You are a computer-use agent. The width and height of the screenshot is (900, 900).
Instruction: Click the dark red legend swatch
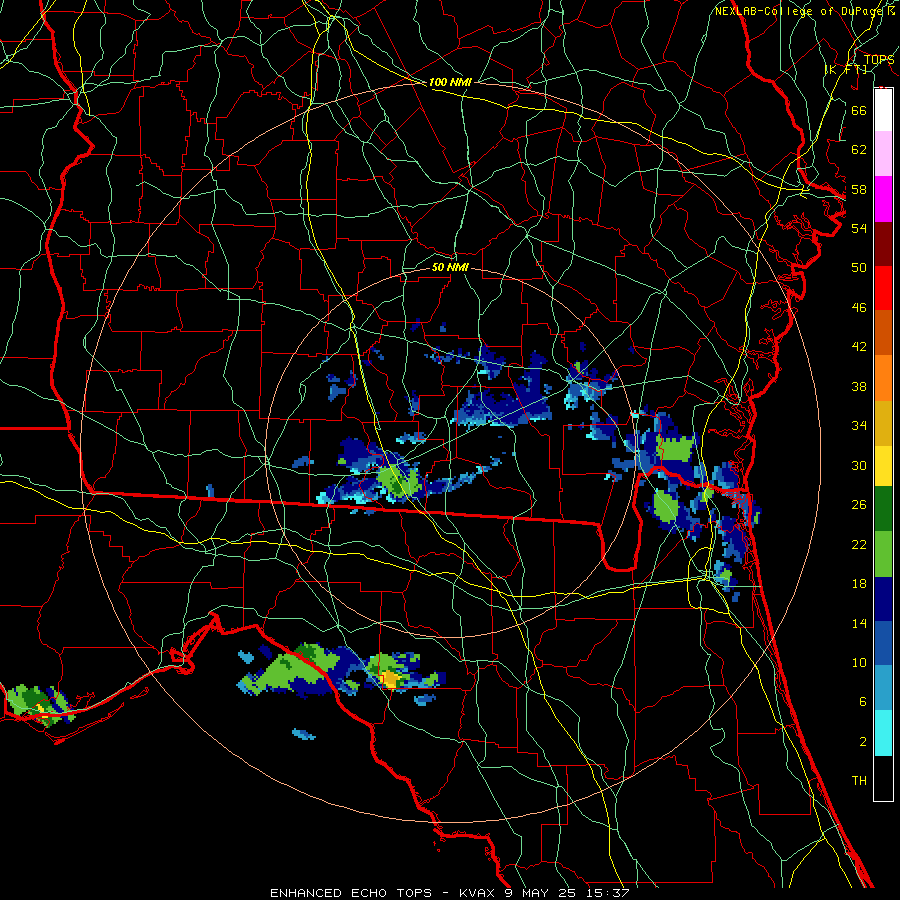click(x=883, y=244)
